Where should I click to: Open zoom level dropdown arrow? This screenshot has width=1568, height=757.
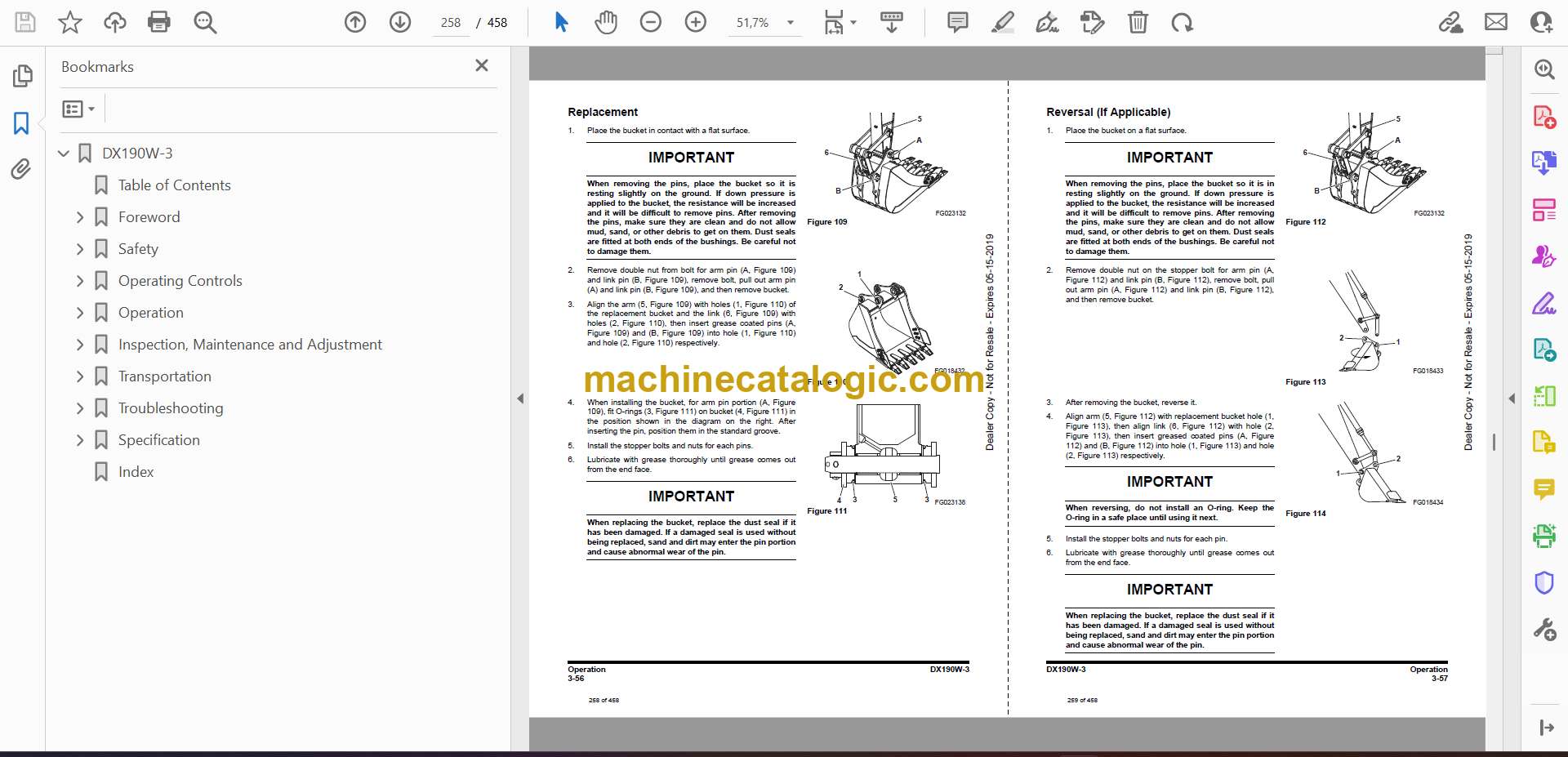click(790, 23)
